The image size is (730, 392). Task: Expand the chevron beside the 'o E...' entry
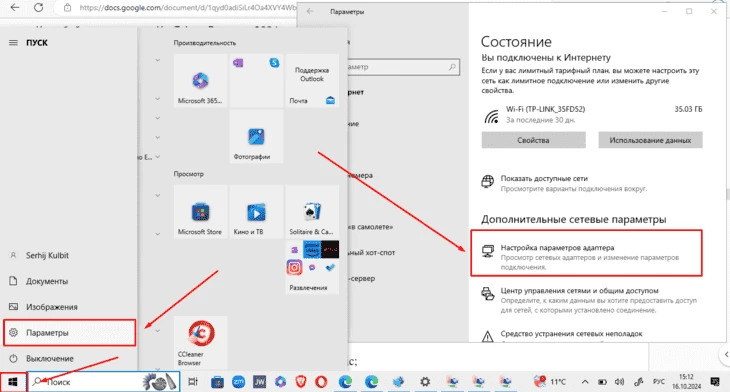[x=157, y=157]
